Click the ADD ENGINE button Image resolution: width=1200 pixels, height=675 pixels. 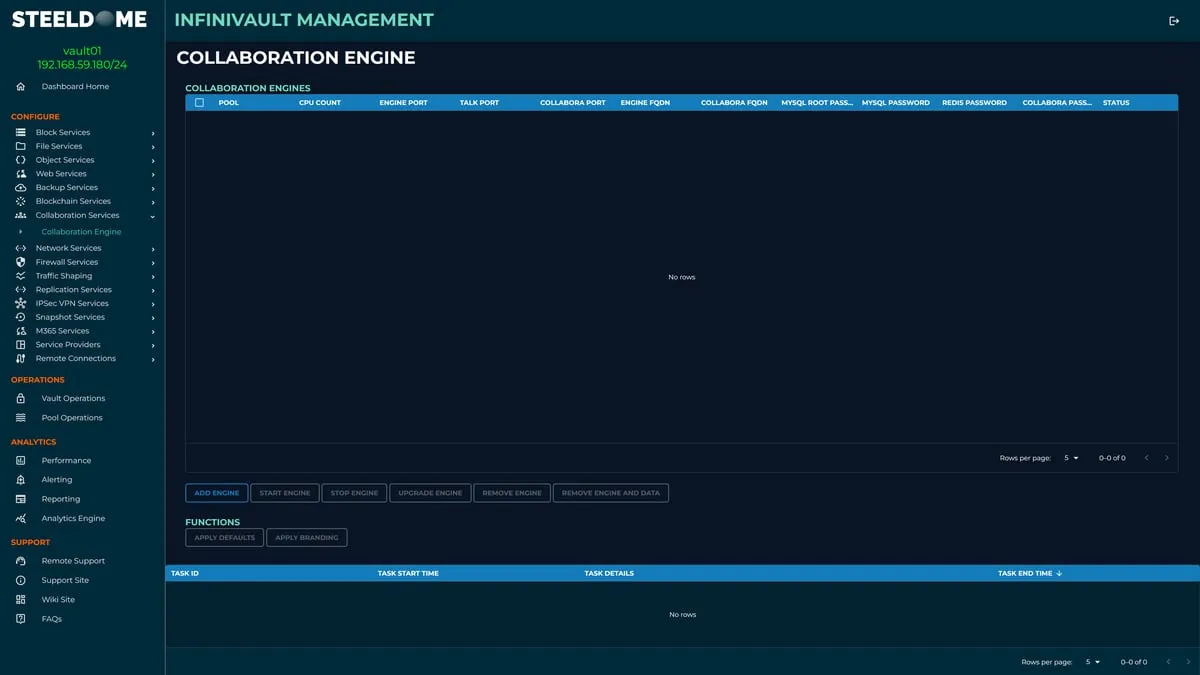(x=216, y=492)
